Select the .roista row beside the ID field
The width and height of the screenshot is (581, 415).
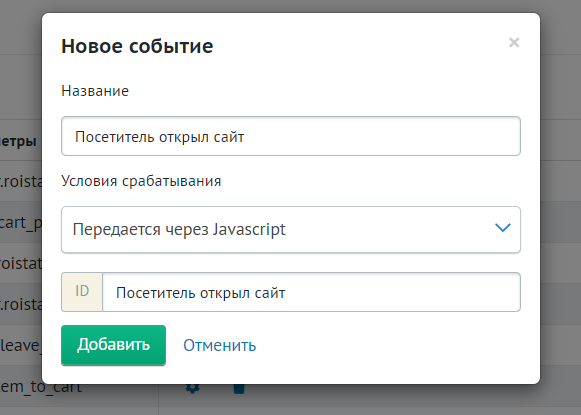click(x=21, y=304)
